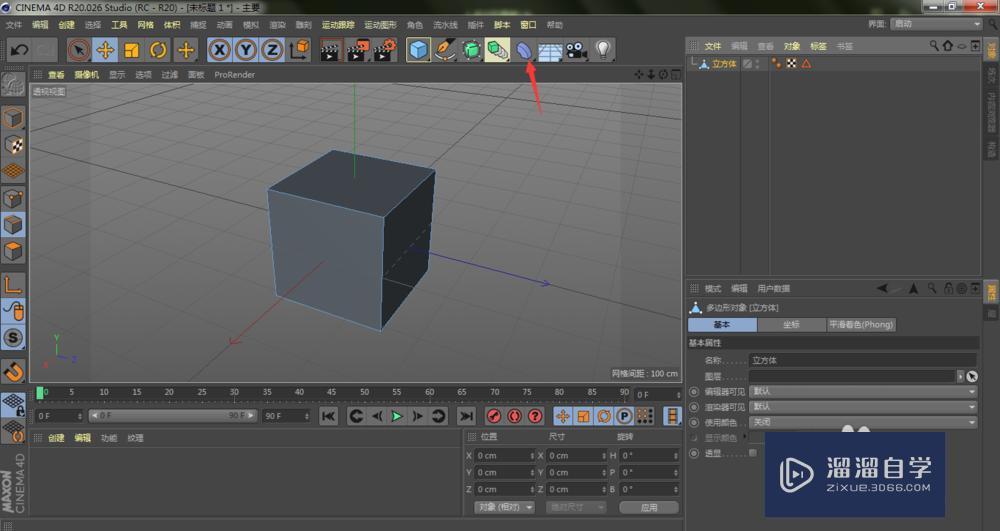Expand the 使用颜色 dropdown
This screenshot has height=531, width=1000.
tap(863, 423)
